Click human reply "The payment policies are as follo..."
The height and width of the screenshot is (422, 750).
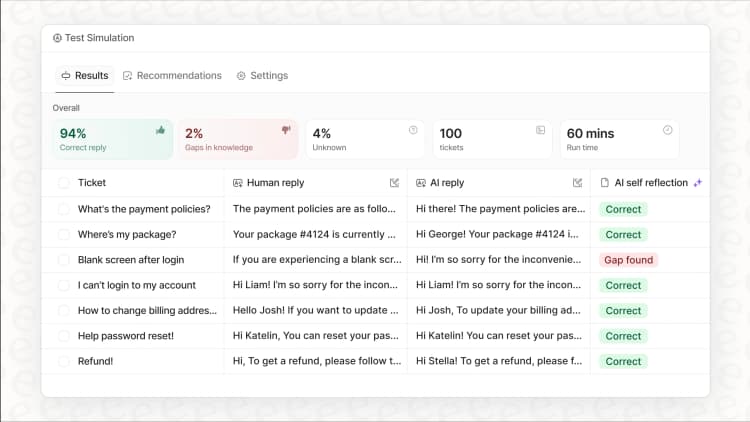point(314,209)
